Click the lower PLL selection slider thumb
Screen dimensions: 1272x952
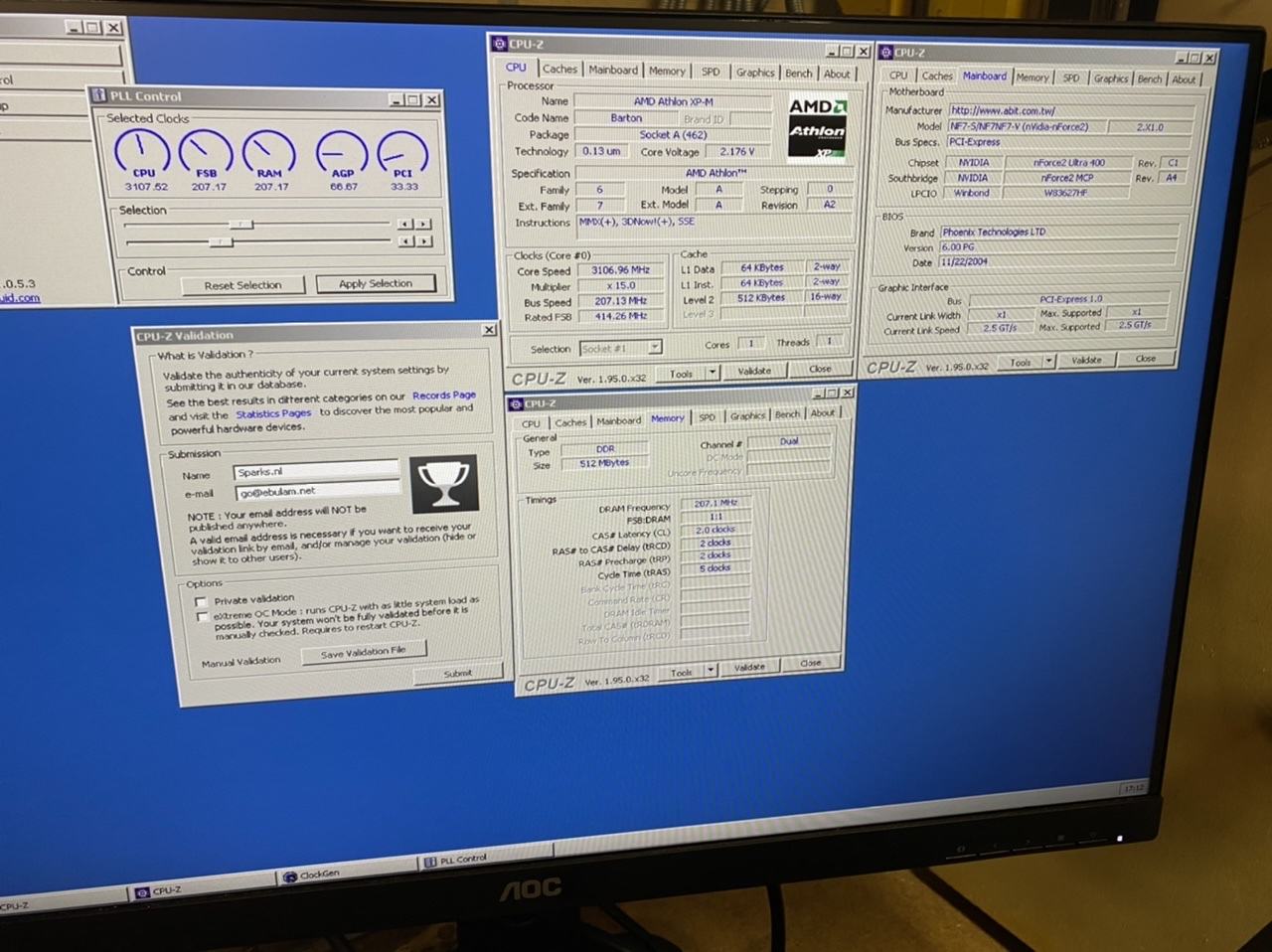click(220, 240)
